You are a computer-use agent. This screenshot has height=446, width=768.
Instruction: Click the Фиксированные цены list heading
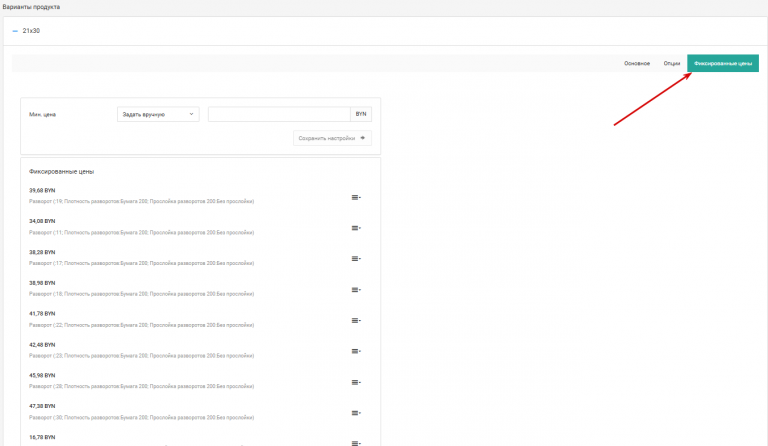pos(61,172)
